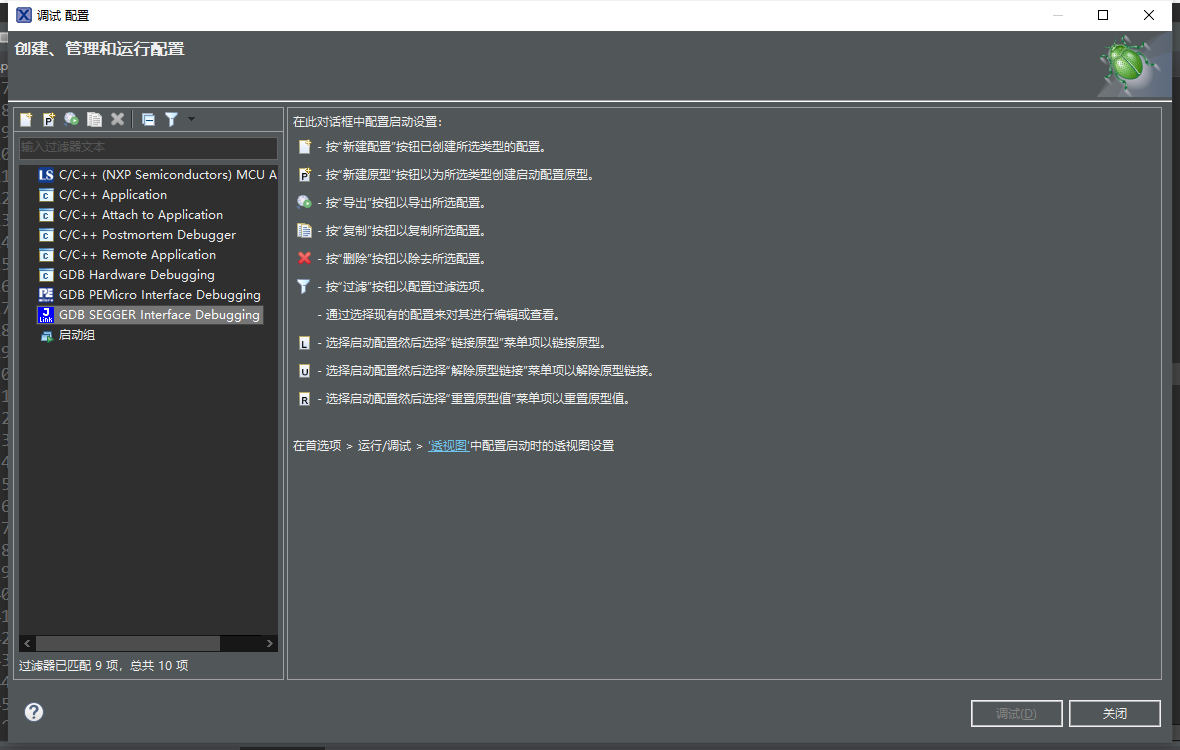1180x750 pixels.
Task: Click the text 在此对话框中配置启动设置
Action: [x=367, y=121]
